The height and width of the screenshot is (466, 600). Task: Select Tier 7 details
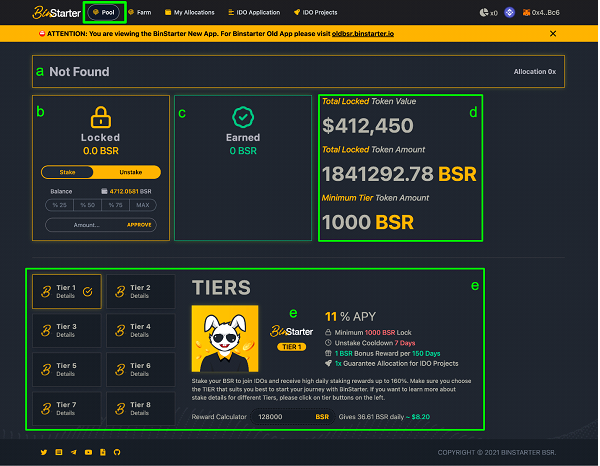point(67,408)
